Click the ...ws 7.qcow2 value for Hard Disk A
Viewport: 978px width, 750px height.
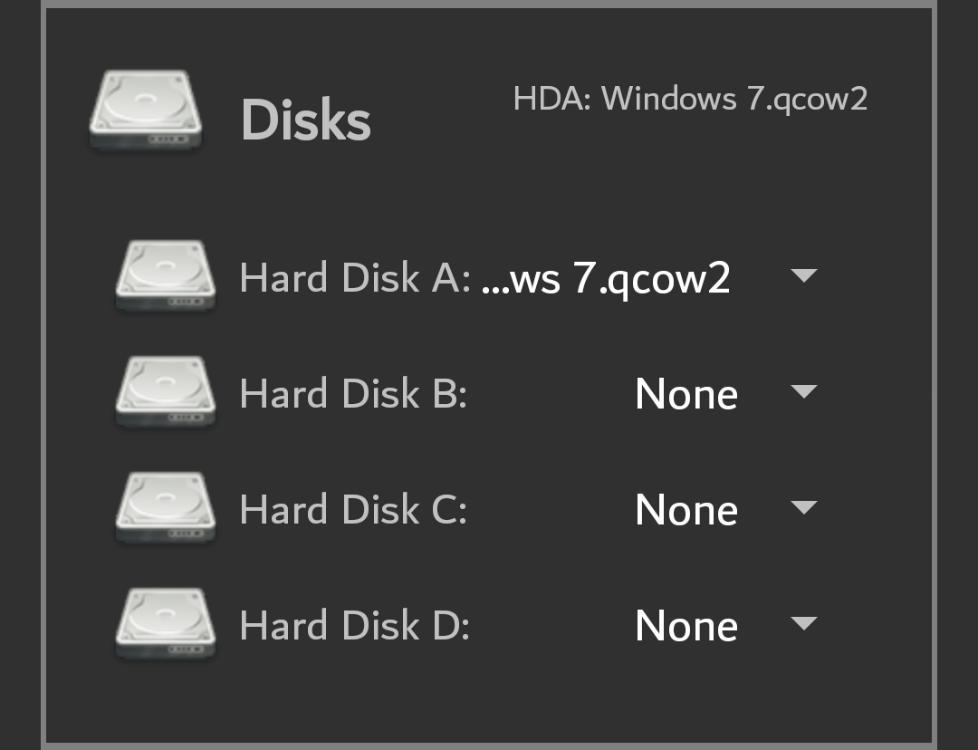[606, 279]
